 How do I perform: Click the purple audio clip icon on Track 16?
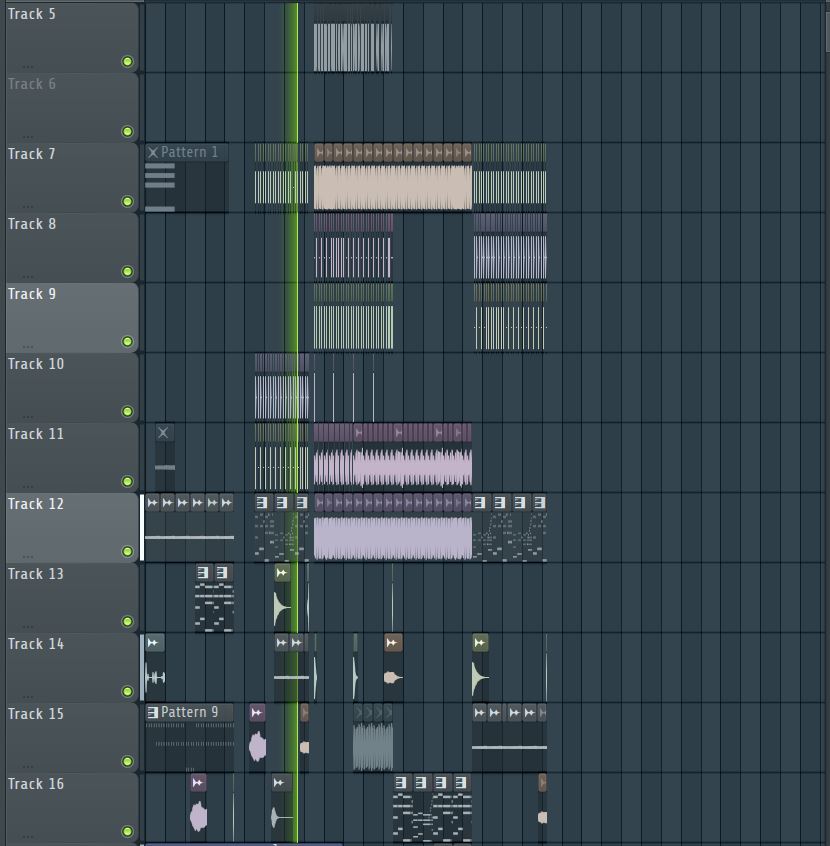pos(198,782)
